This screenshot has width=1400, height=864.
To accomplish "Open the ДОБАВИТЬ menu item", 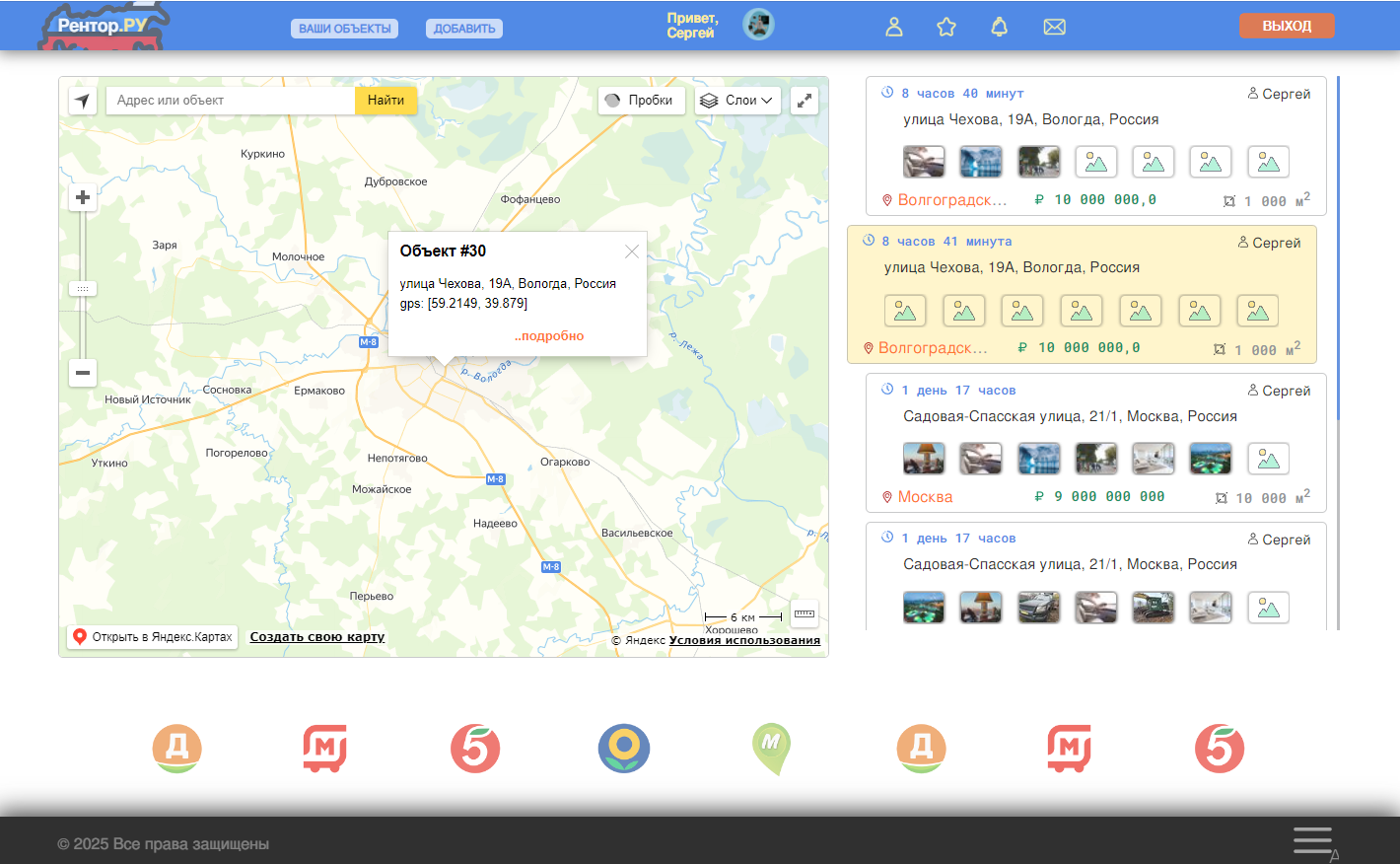I will [464, 29].
